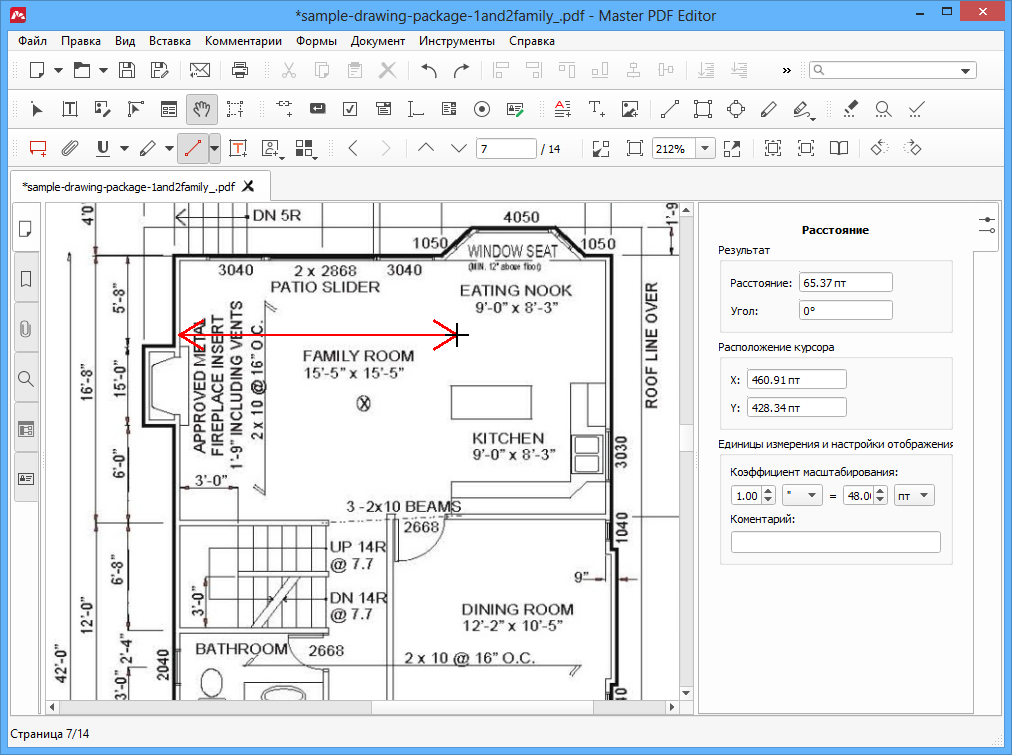The height and width of the screenshot is (755, 1012).
Task: Expand the hidden toolbar items chevron
Action: point(786,70)
